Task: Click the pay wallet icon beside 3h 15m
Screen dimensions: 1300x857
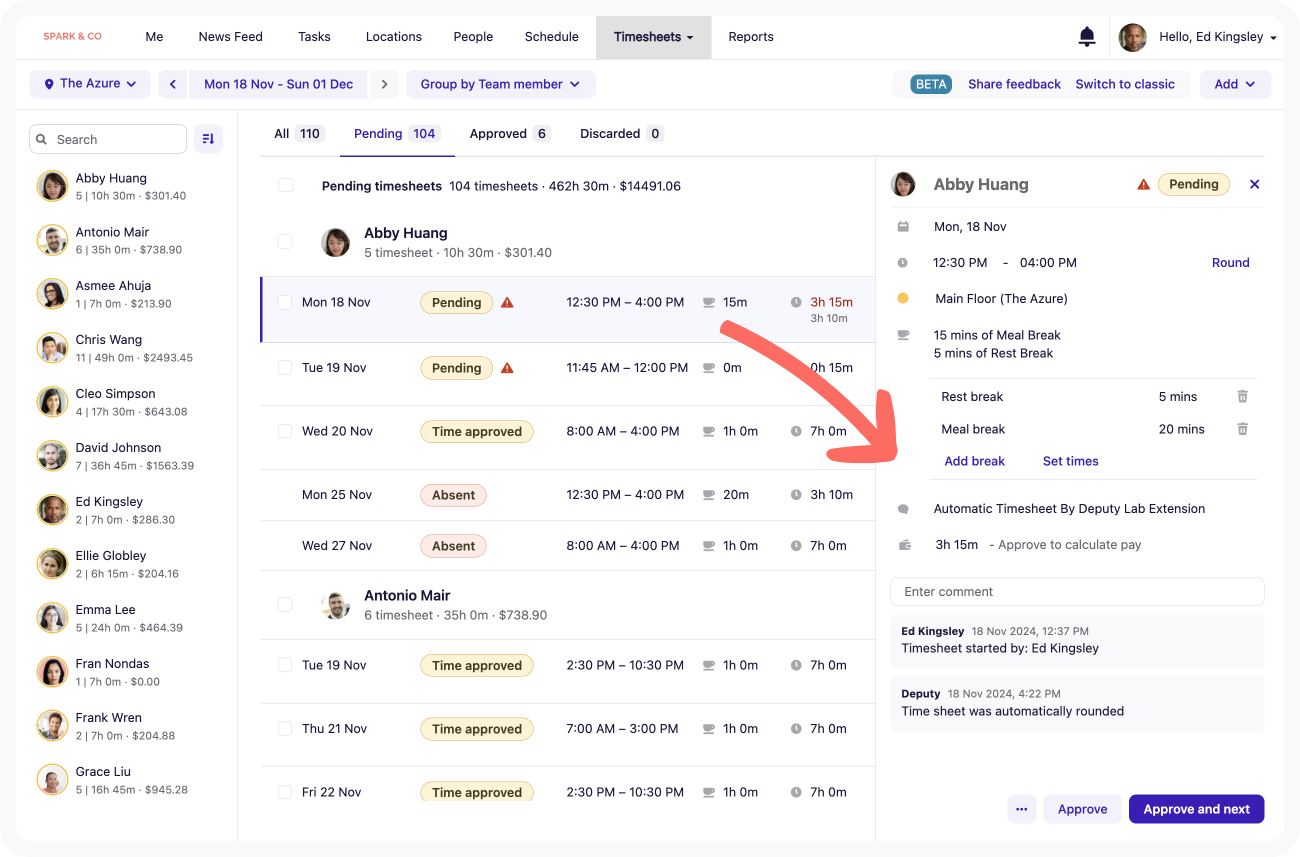Action: coord(904,545)
